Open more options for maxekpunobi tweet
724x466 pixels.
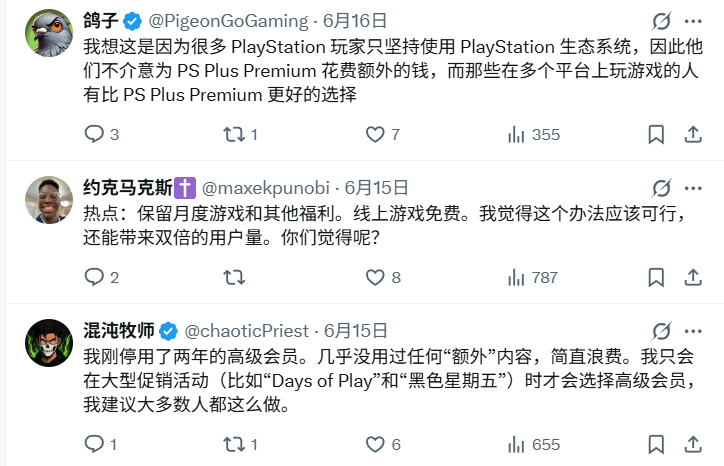[692, 187]
